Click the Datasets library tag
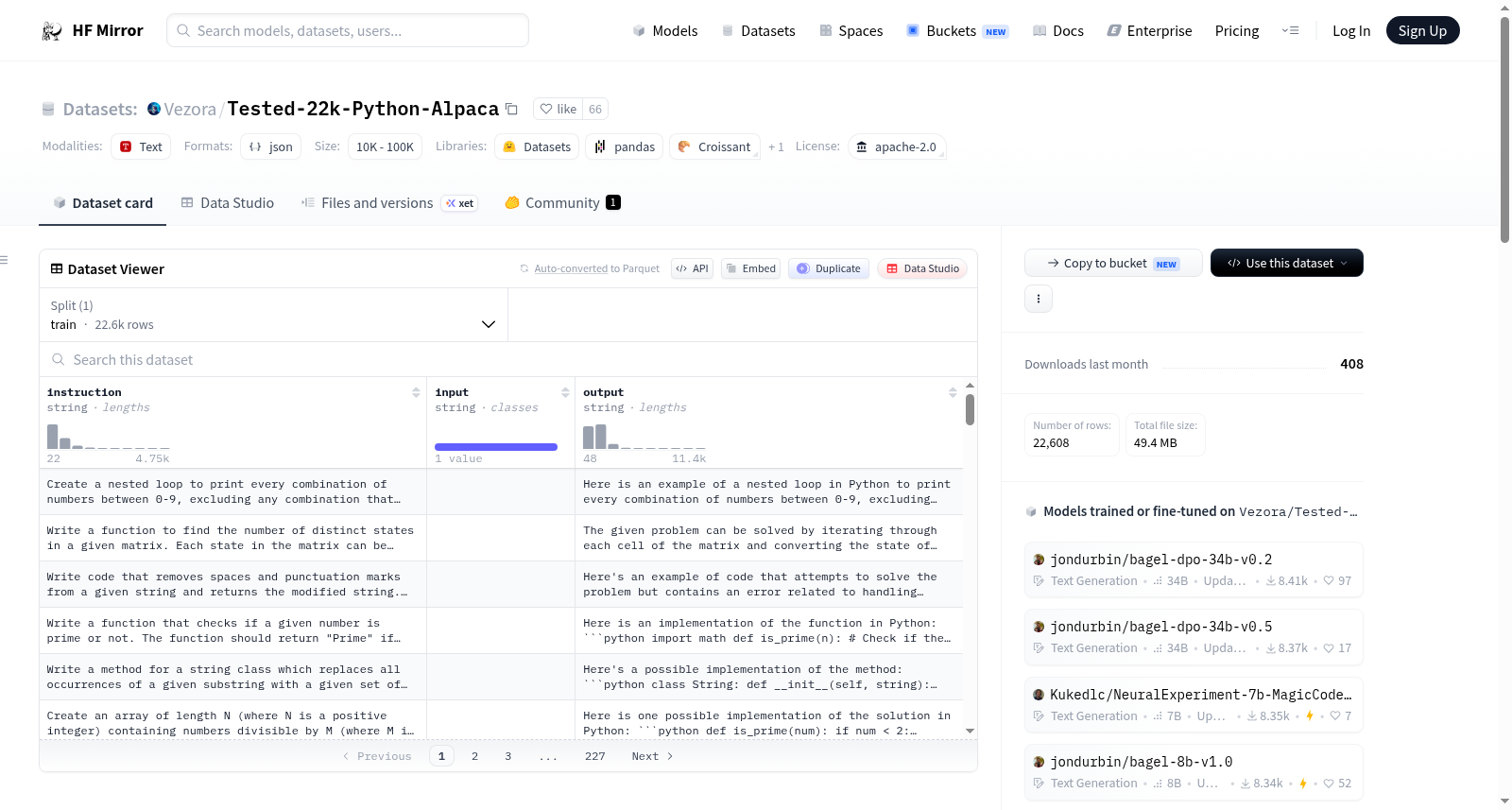Image resolution: width=1512 pixels, height=810 pixels. coord(537,146)
